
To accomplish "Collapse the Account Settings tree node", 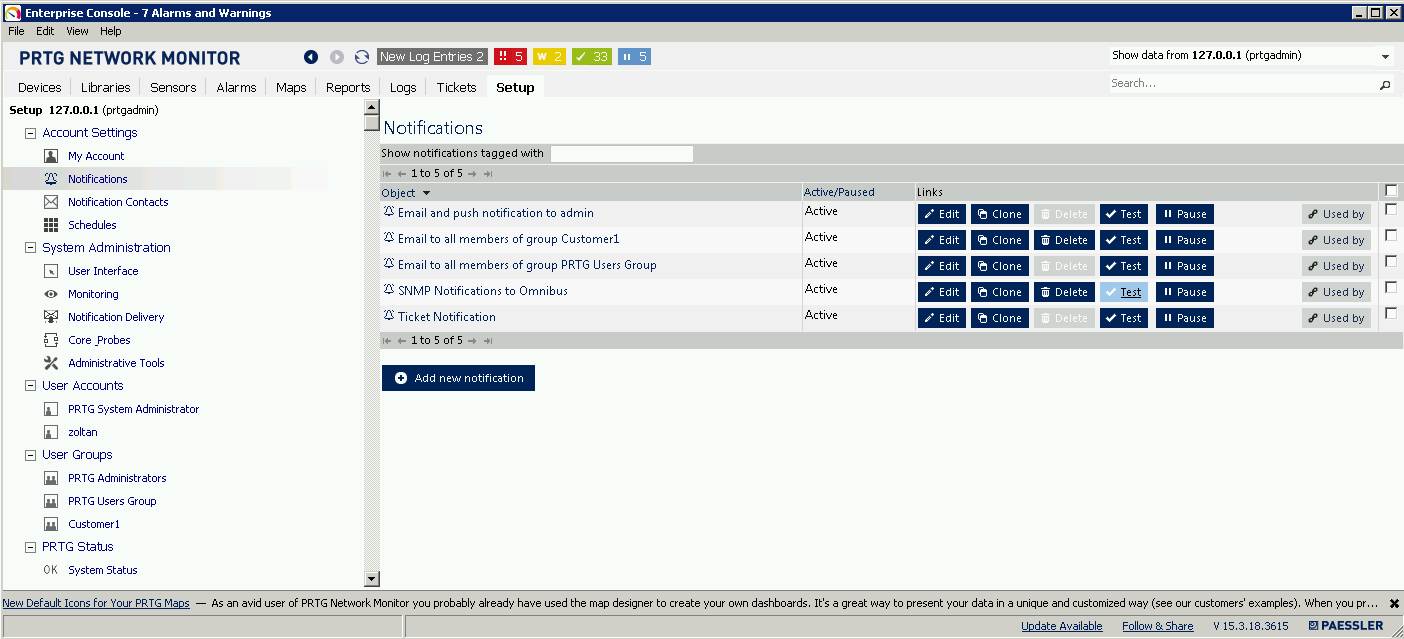I will point(30,133).
